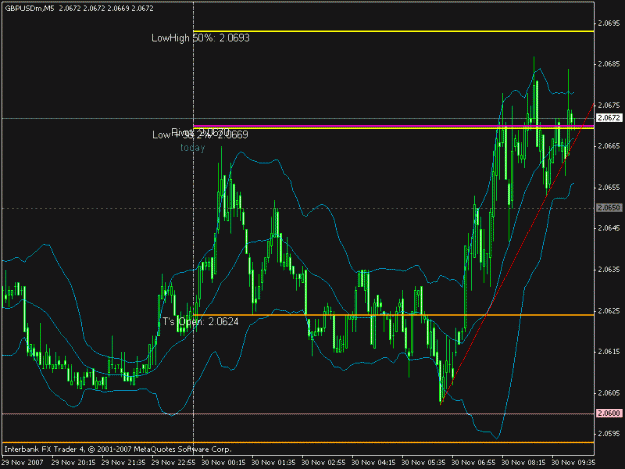This screenshot has height=469, width=625.
Task: Click the 2.0695 price axis label
Action: (x=609, y=23)
